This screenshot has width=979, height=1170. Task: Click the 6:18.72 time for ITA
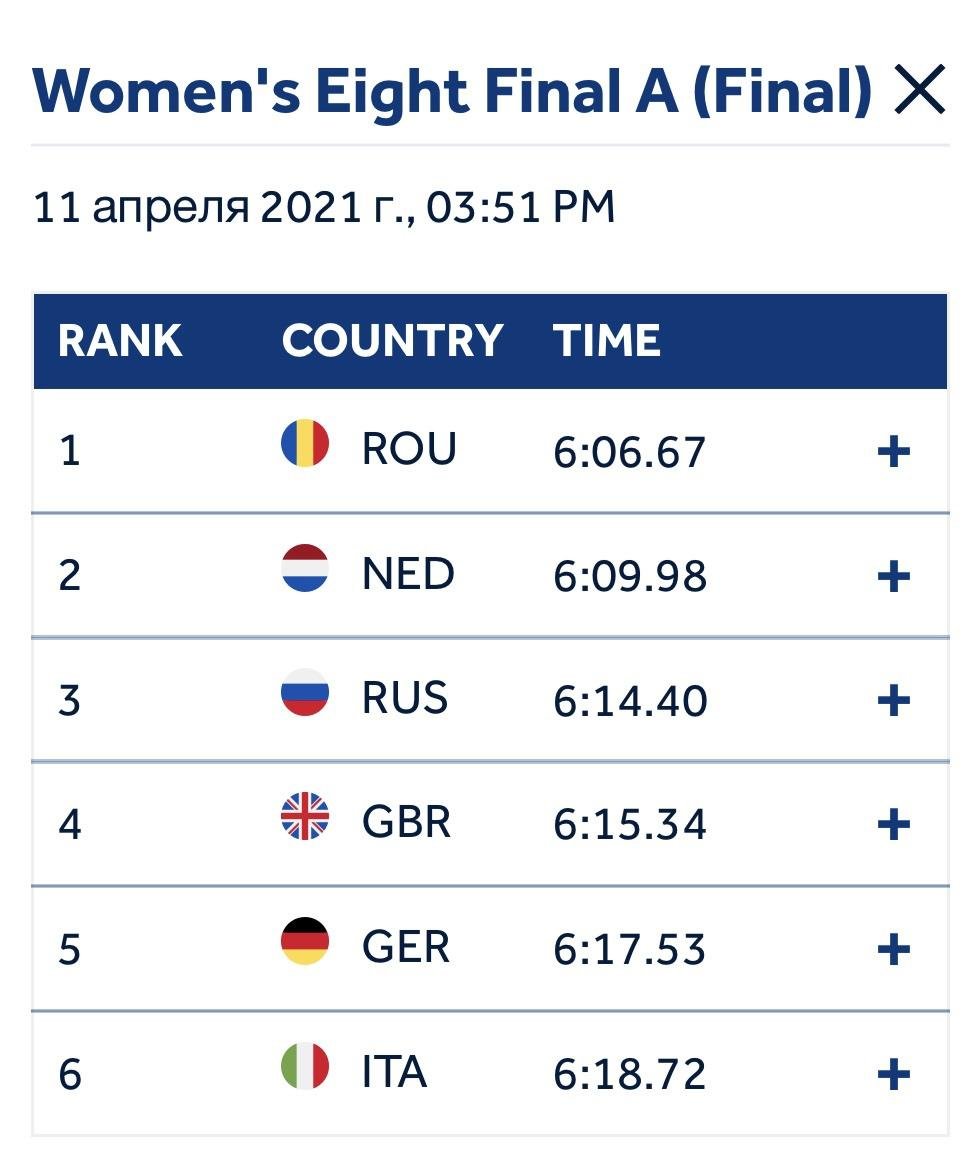[629, 1074]
